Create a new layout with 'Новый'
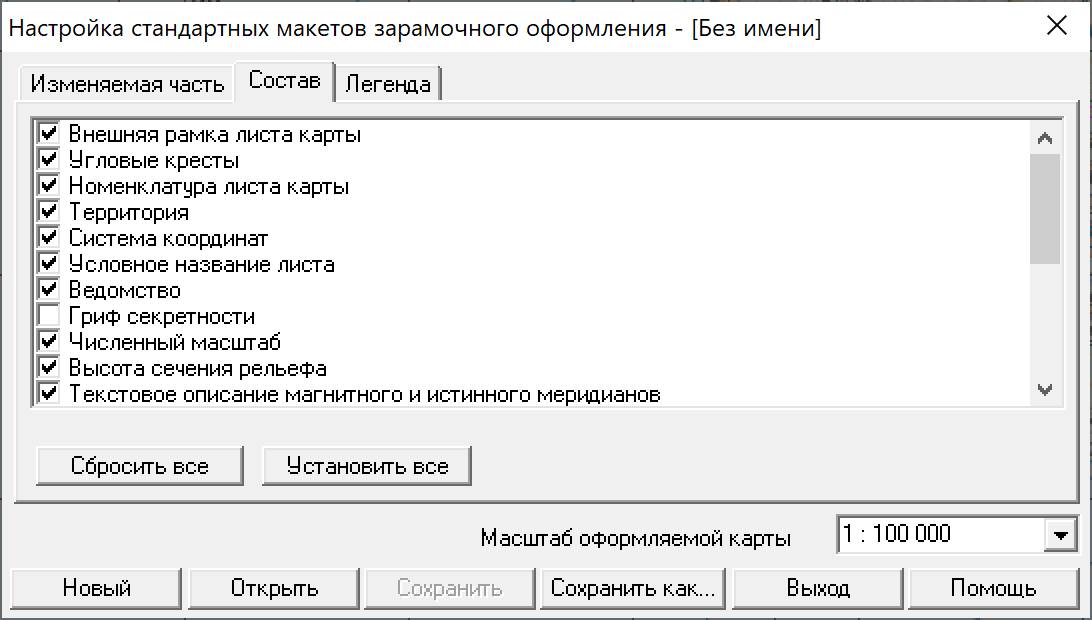This screenshot has height=620, width=1092. pyautogui.click(x=97, y=588)
